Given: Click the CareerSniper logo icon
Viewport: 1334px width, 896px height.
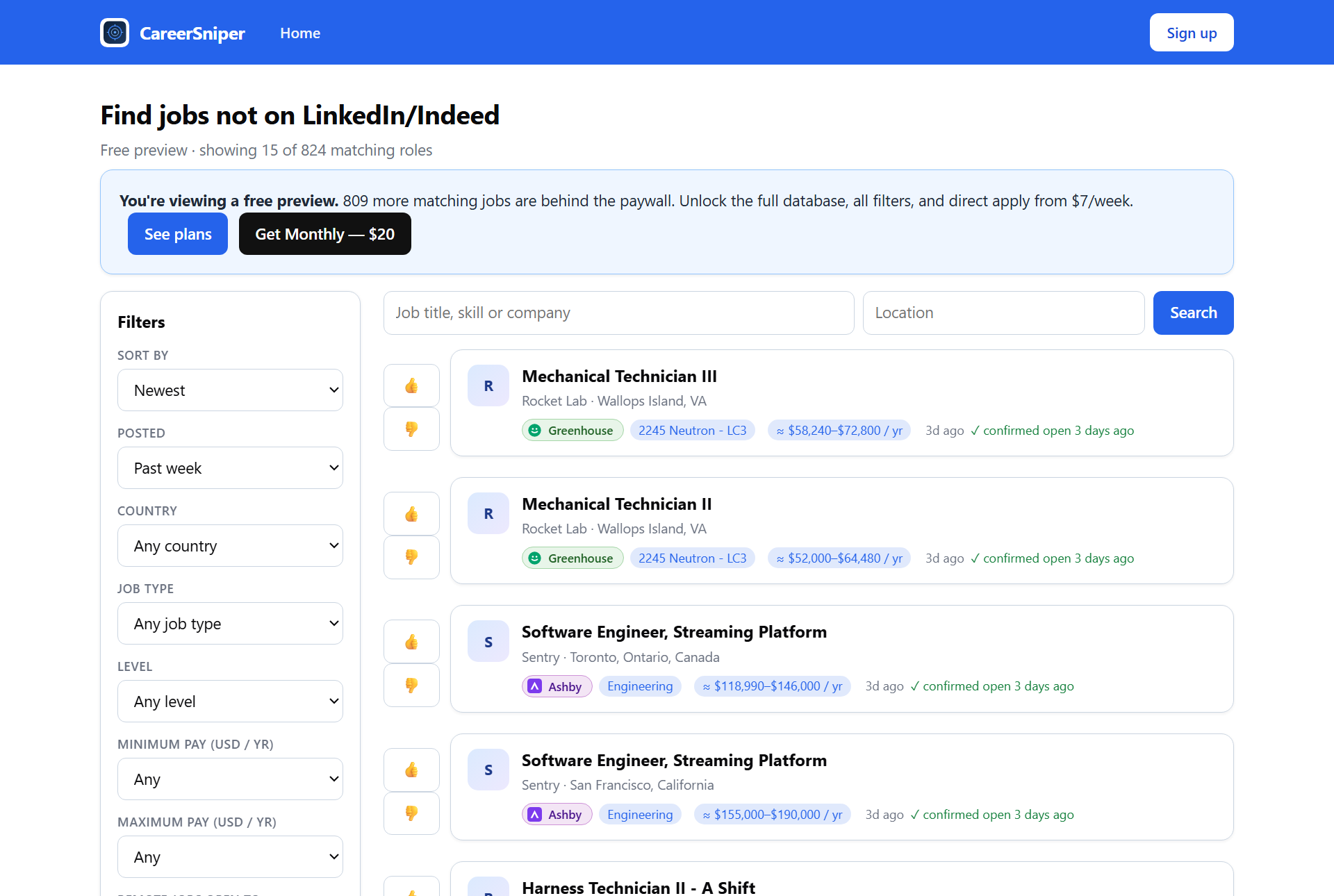Looking at the screenshot, I should [x=115, y=33].
